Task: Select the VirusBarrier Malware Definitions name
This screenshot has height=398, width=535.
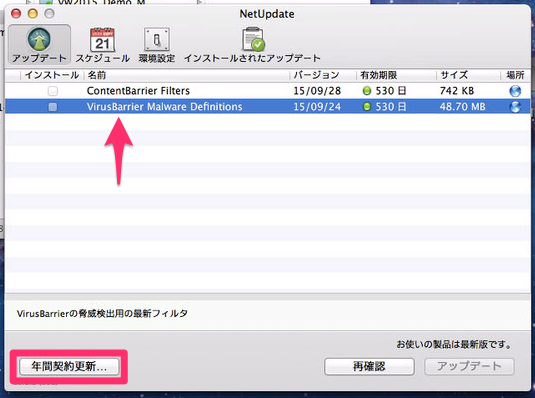Action: [x=164, y=107]
